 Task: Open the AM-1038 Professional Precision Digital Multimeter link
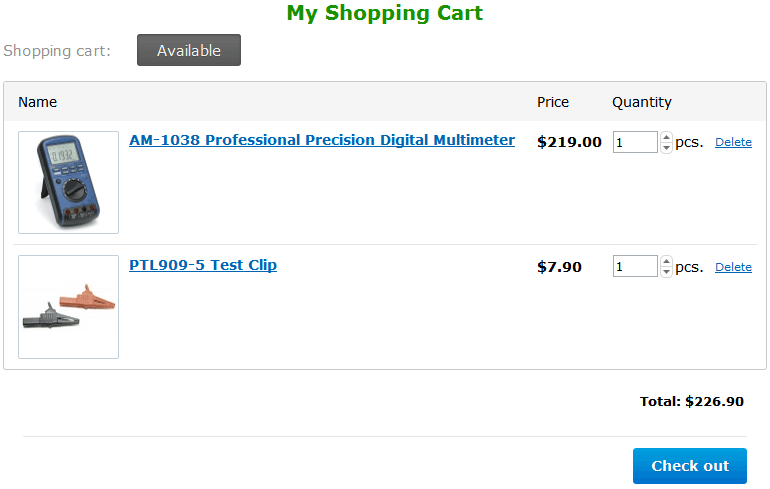tap(322, 140)
